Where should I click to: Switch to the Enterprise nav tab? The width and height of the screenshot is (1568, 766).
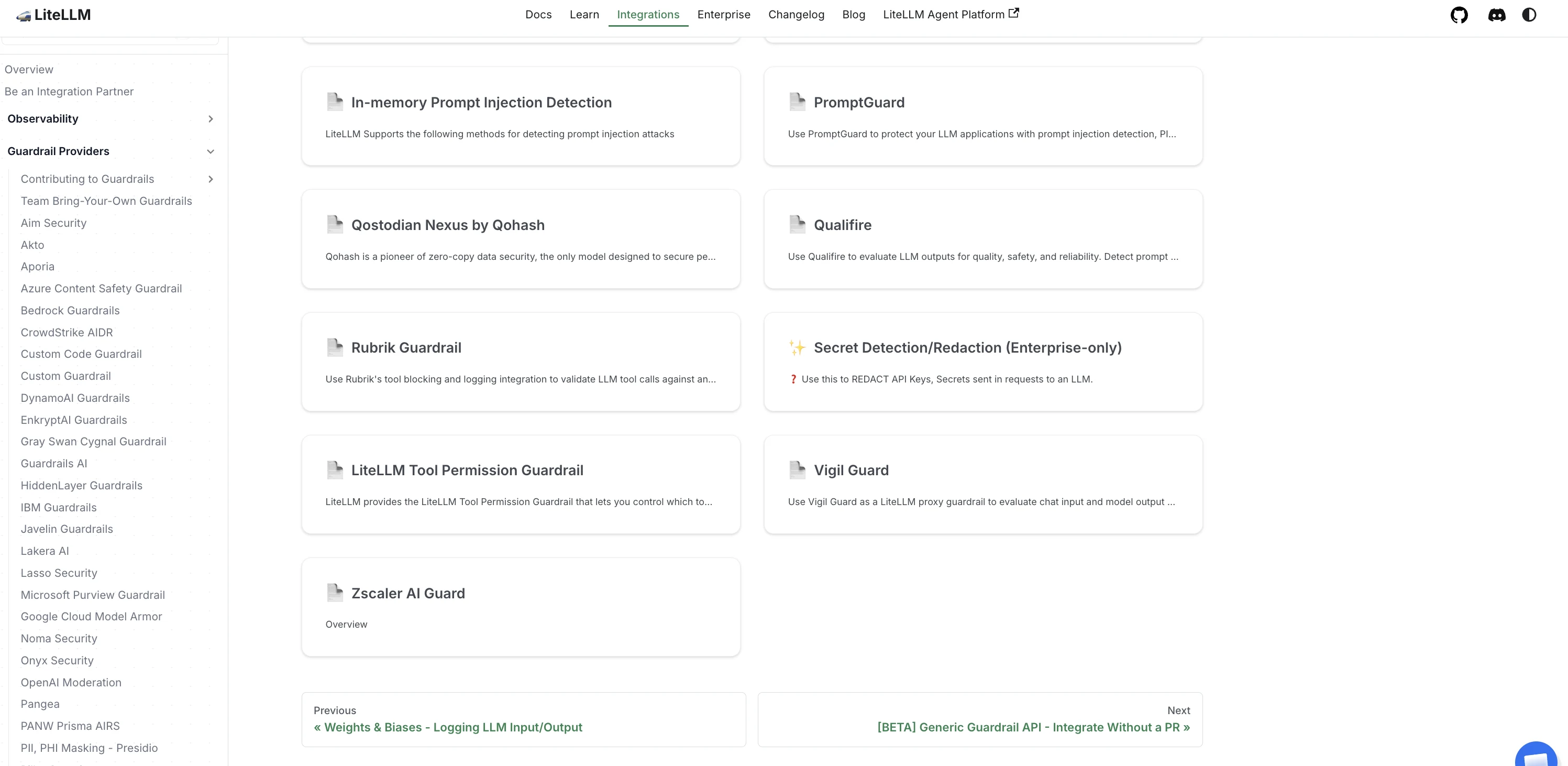click(724, 14)
